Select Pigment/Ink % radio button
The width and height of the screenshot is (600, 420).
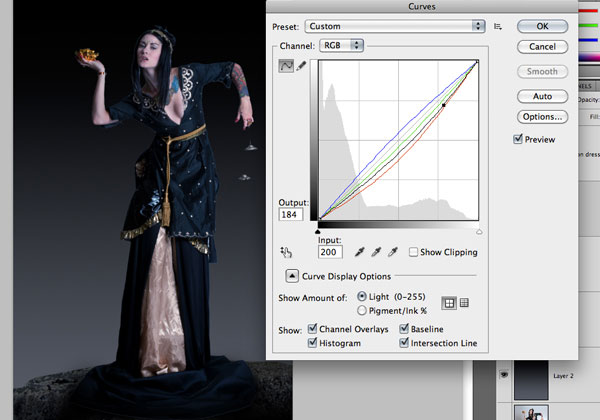[361, 310]
